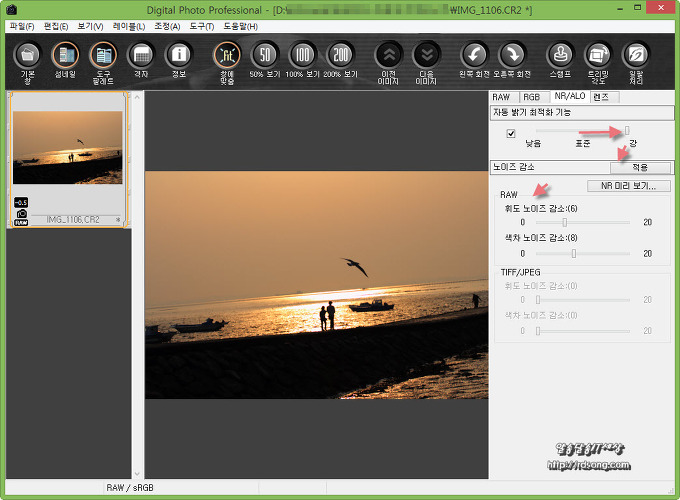Screen dimensions: 680x500
Task: Open the 스탬프 stamp tool
Action: (561, 57)
